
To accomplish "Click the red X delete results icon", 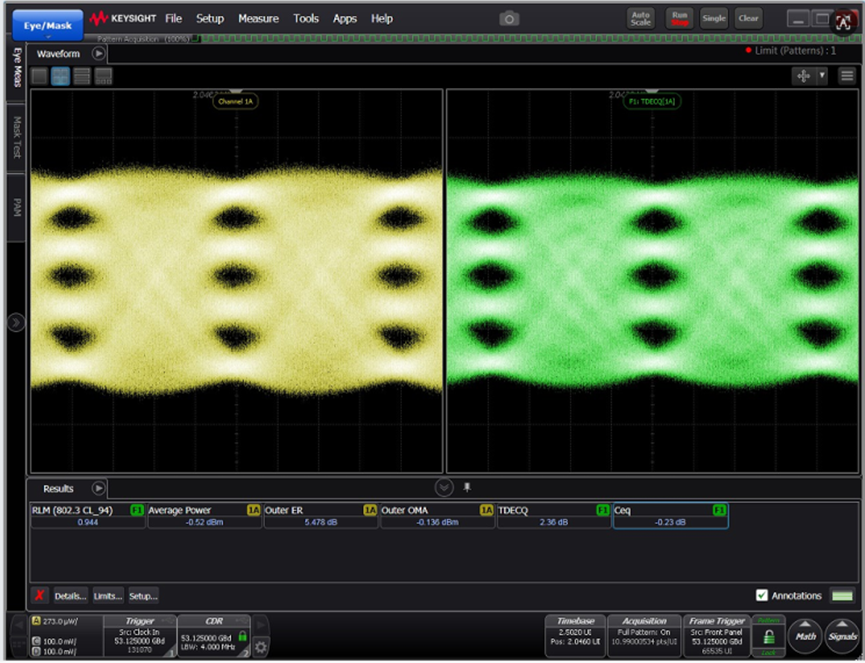I will [x=39, y=596].
